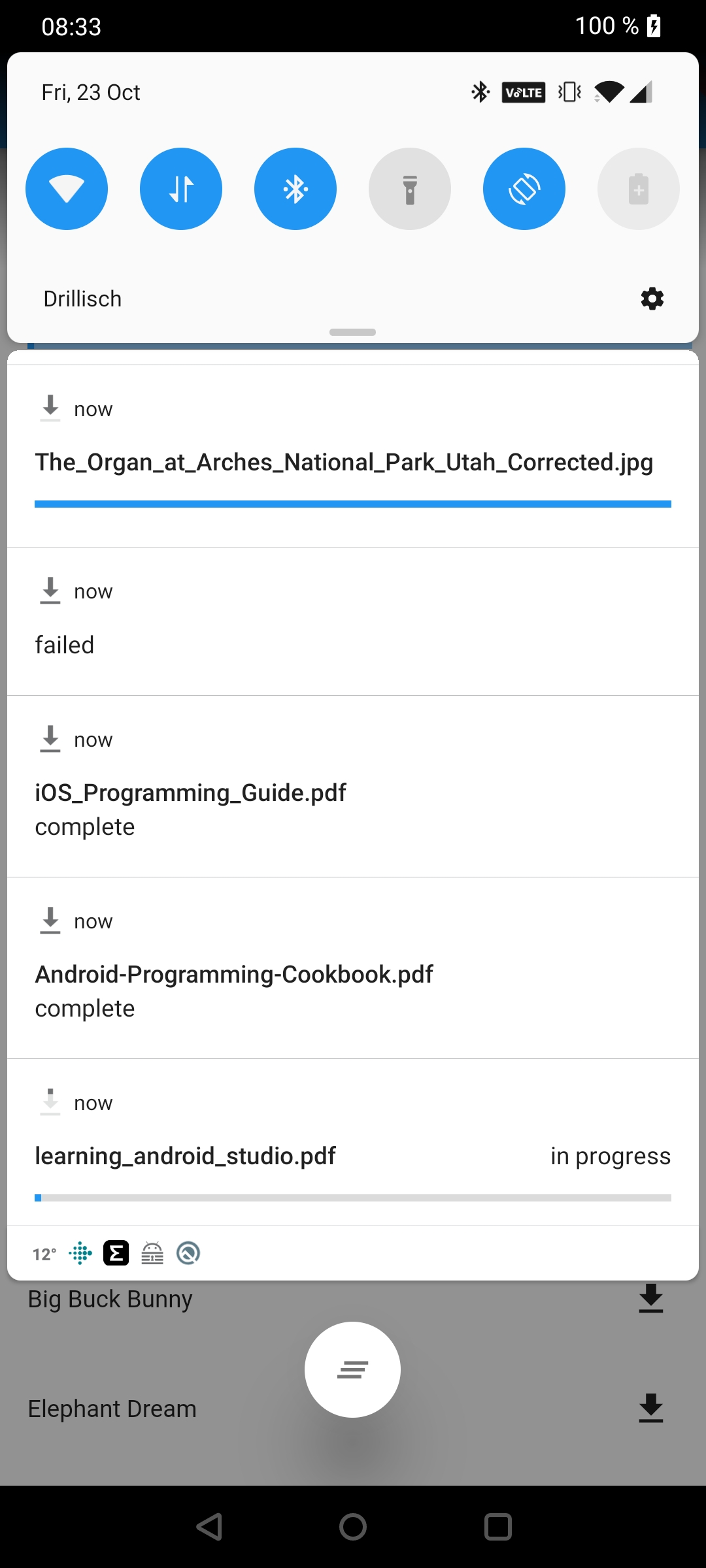
Task: Enable the flashlight quick setting
Action: (x=409, y=188)
